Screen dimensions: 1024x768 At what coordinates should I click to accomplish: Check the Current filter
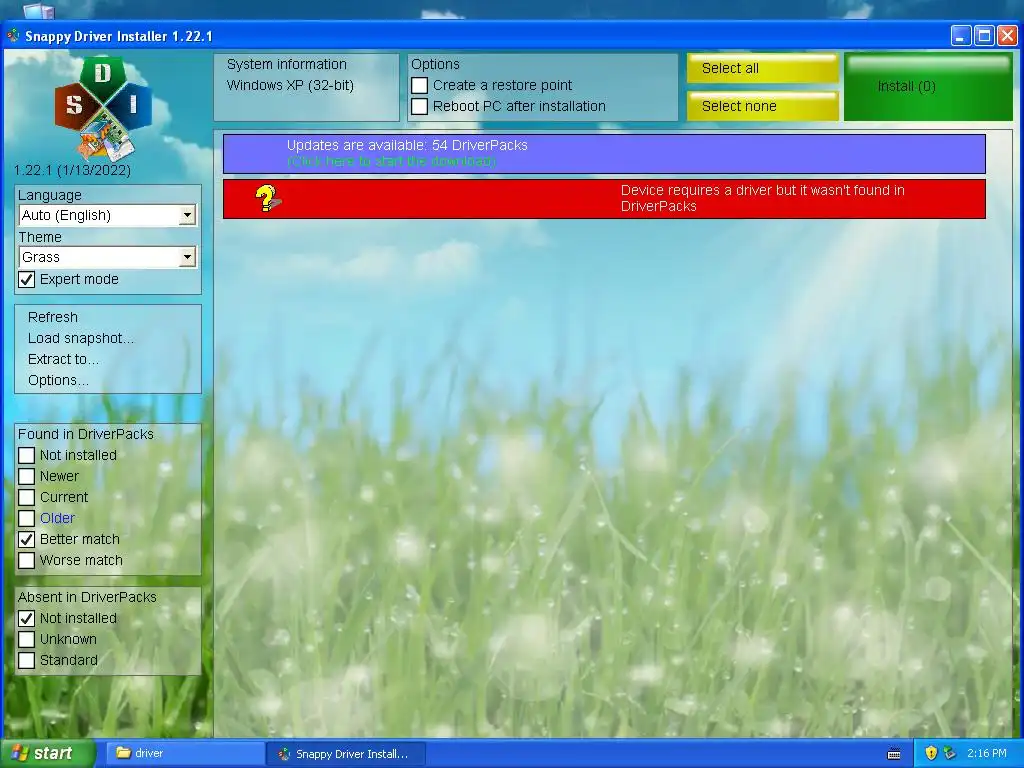(27, 497)
